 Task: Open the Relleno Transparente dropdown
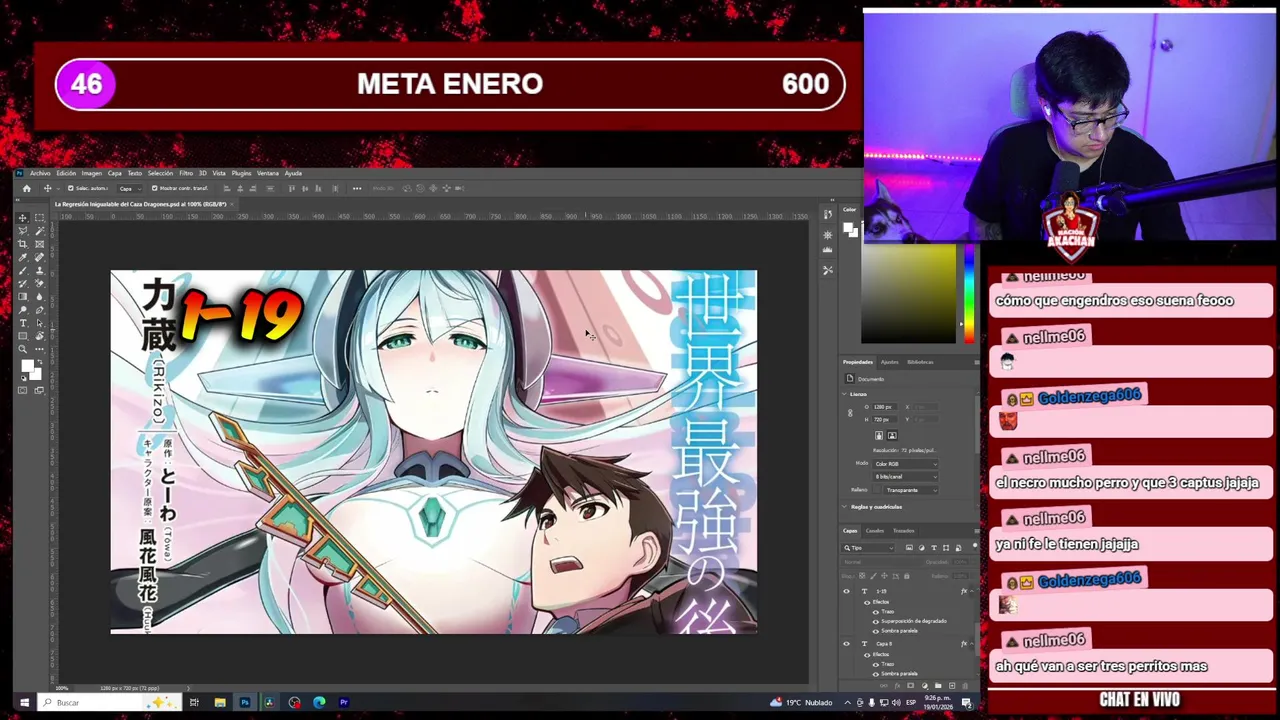pyautogui.click(x=911, y=490)
